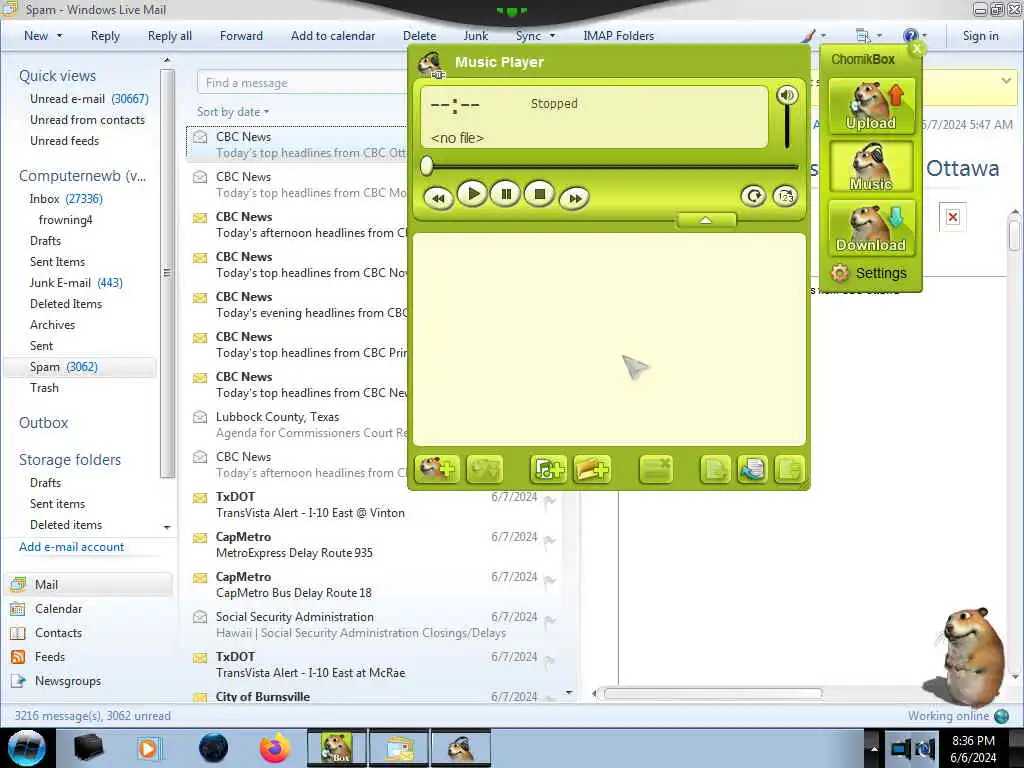Click Reply all in toolbar

[x=170, y=36]
